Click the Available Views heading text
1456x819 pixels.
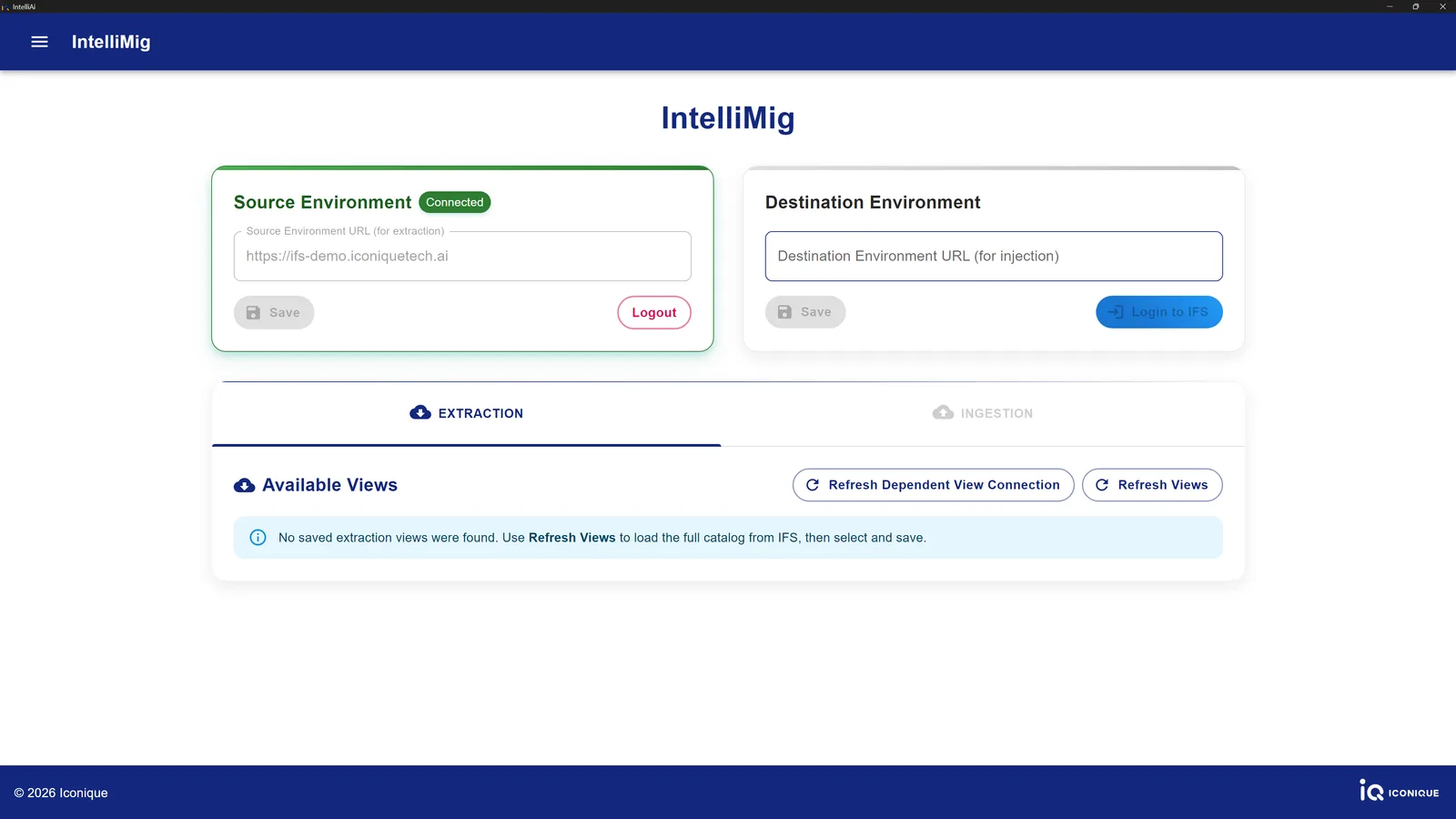point(330,486)
